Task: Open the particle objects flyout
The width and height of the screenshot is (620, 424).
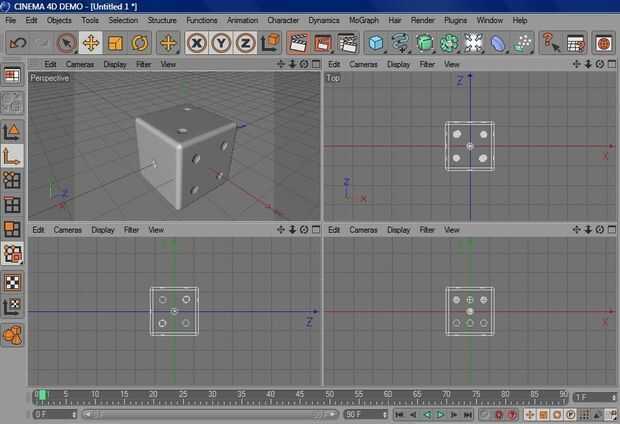Action: click(522, 43)
